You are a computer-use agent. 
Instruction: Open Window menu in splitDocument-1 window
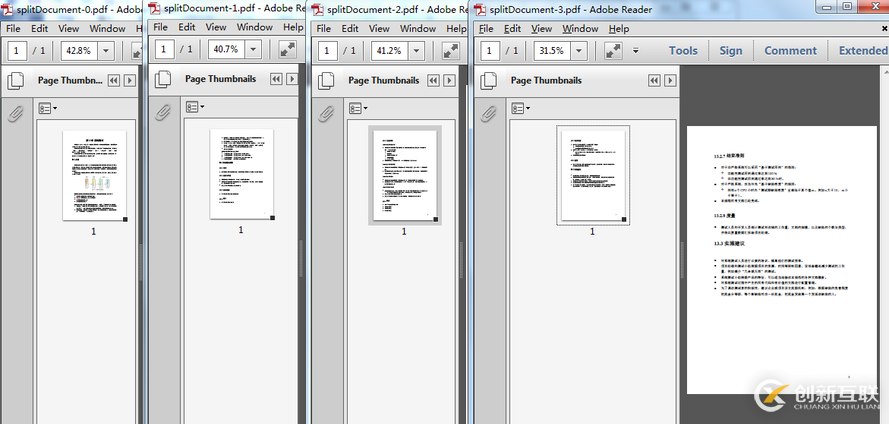click(x=255, y=27)
